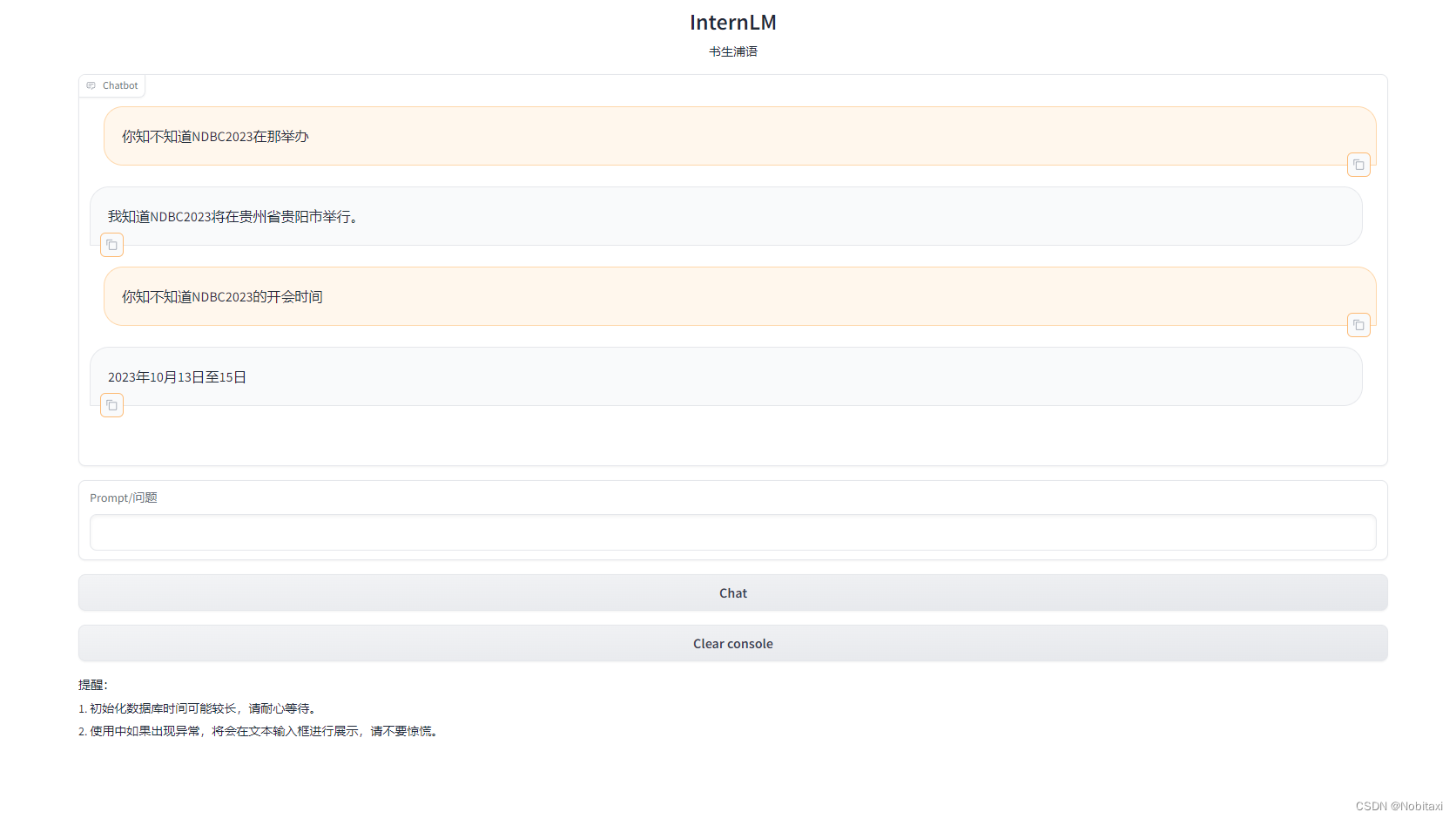Viewport: 1456px width, 819px height.
Task: Select reply text 我知道NDBC2023将在贵州省贵阳市举行
Action: tap(233, 217)
